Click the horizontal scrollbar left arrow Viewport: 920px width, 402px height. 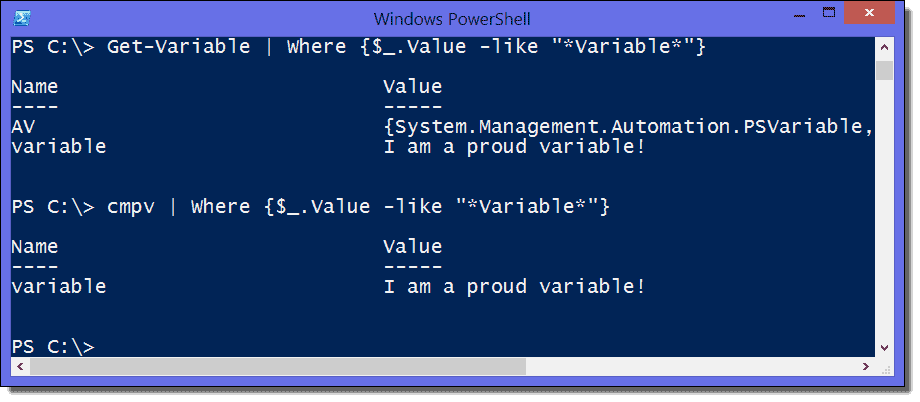[x=21, y=366]
